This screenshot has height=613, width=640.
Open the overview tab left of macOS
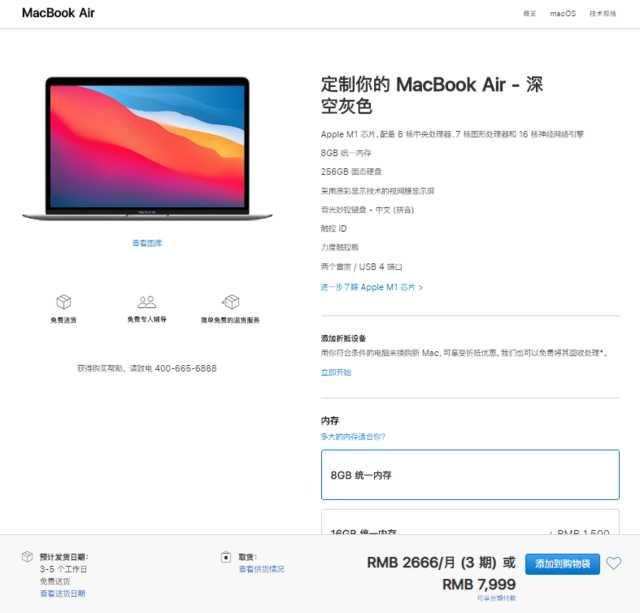(x=529, y=13)
